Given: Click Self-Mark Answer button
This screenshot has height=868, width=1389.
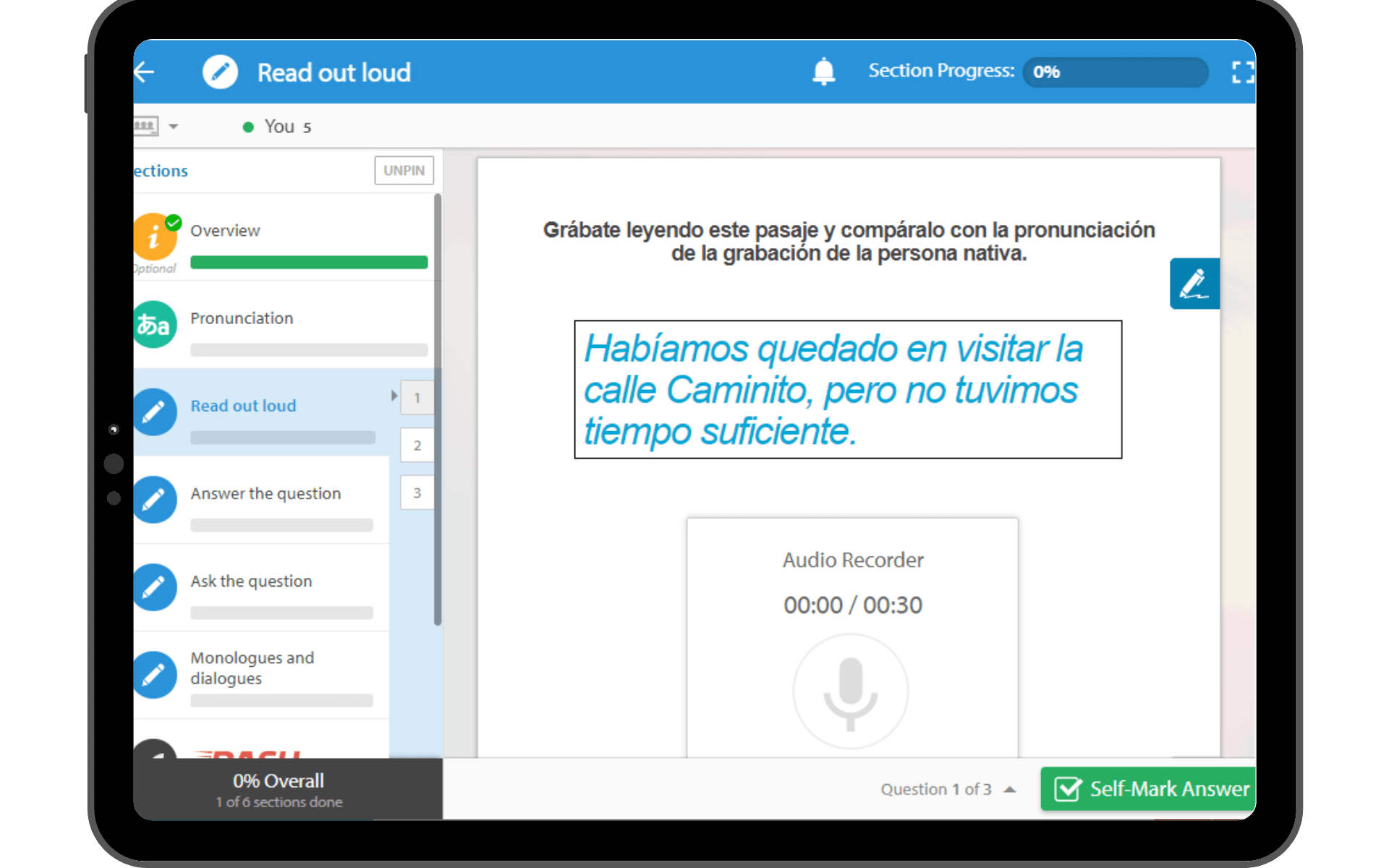Looking at the screenshot, I should (1149, 788).
